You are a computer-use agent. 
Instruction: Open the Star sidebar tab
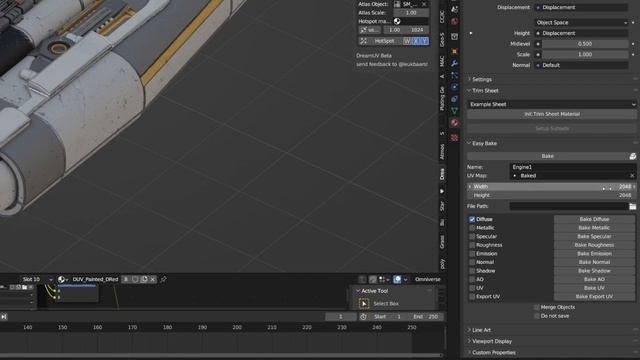[x=442, y=206]
